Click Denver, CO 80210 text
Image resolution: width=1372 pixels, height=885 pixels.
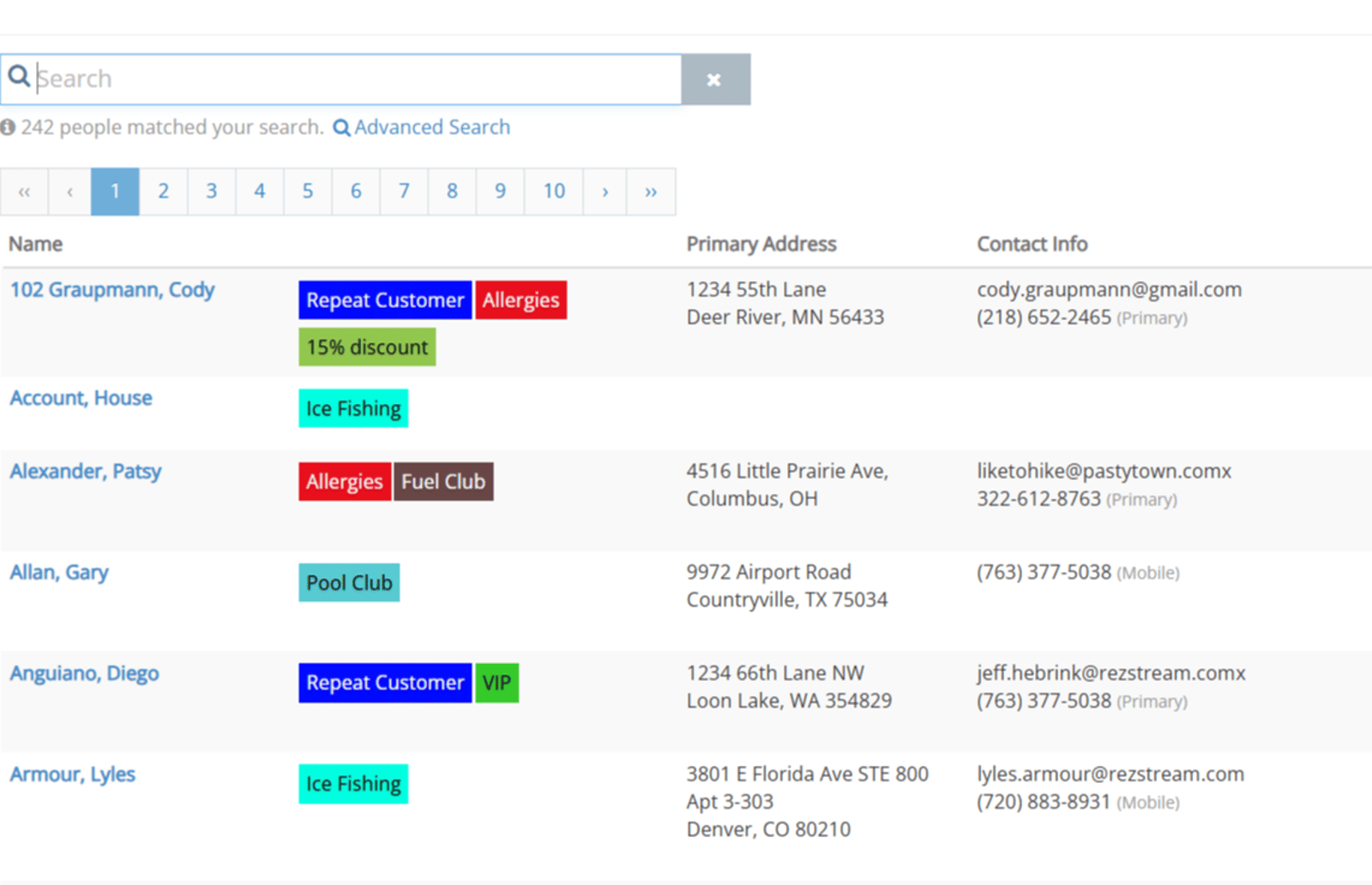[x=768, y=829]
